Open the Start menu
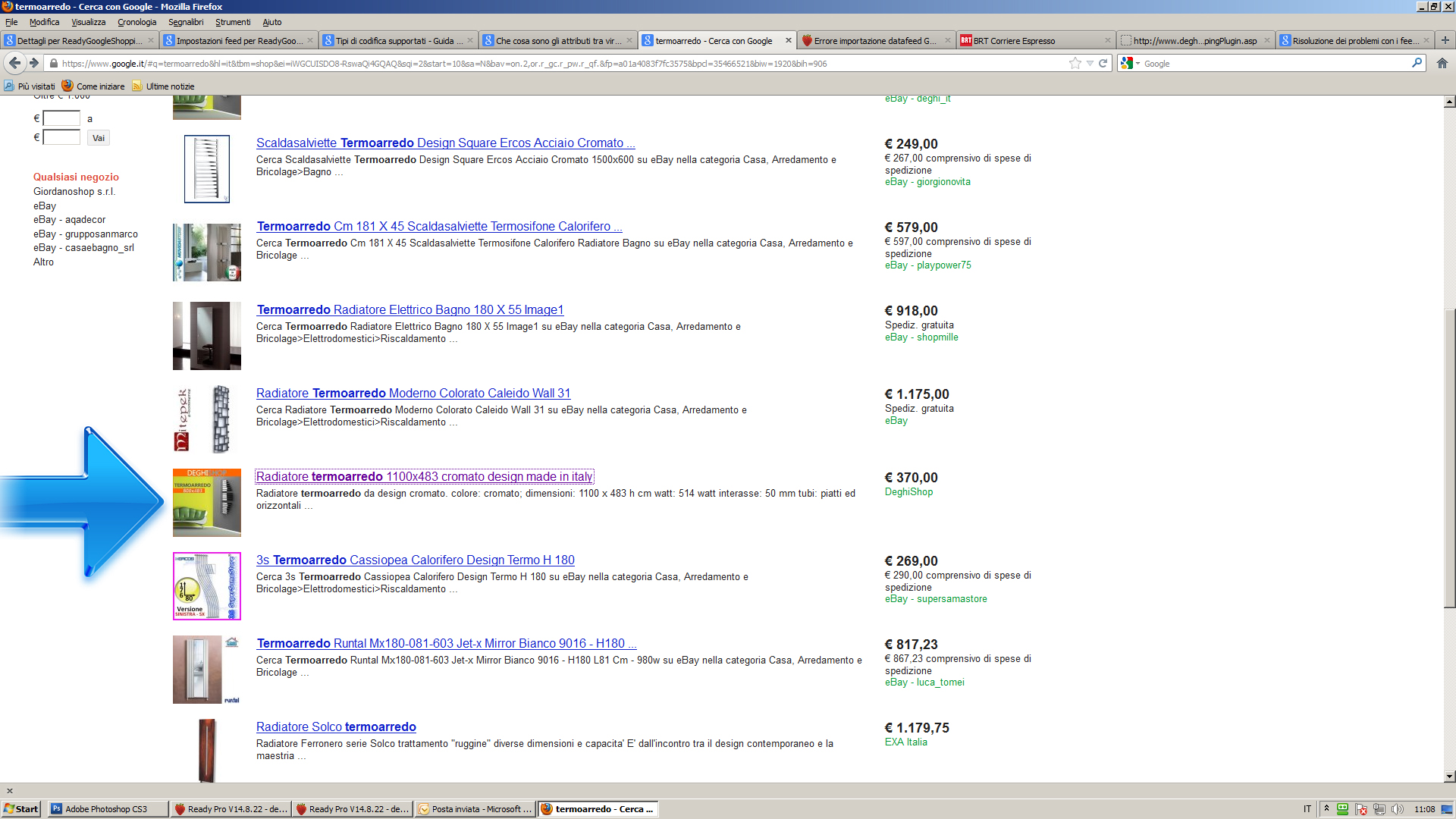The image size is (1456, 819). pyautogui.click(x=21, y=809)
